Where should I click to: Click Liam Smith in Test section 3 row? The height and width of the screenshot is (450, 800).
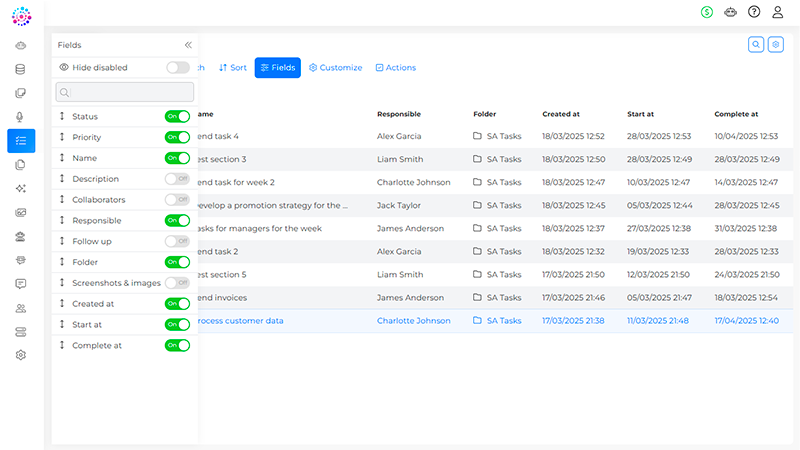400,159
